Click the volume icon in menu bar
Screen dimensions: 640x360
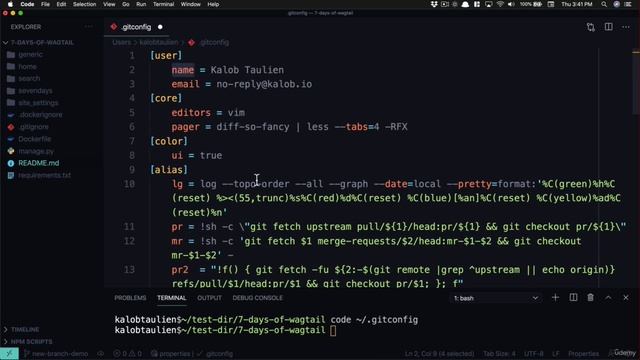[x=511, y=4]
